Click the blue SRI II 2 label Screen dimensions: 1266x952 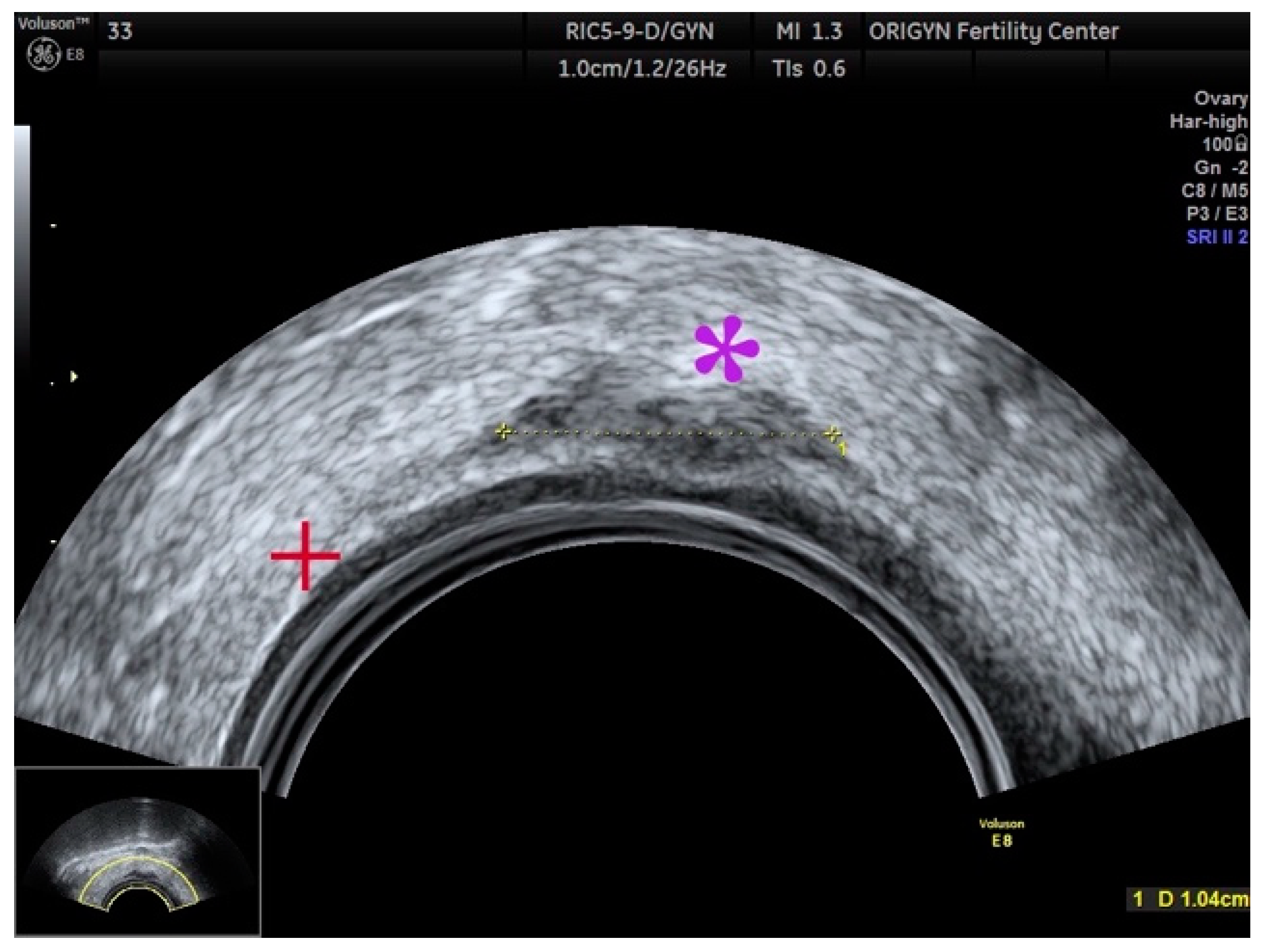click(x=1217, y=237)
